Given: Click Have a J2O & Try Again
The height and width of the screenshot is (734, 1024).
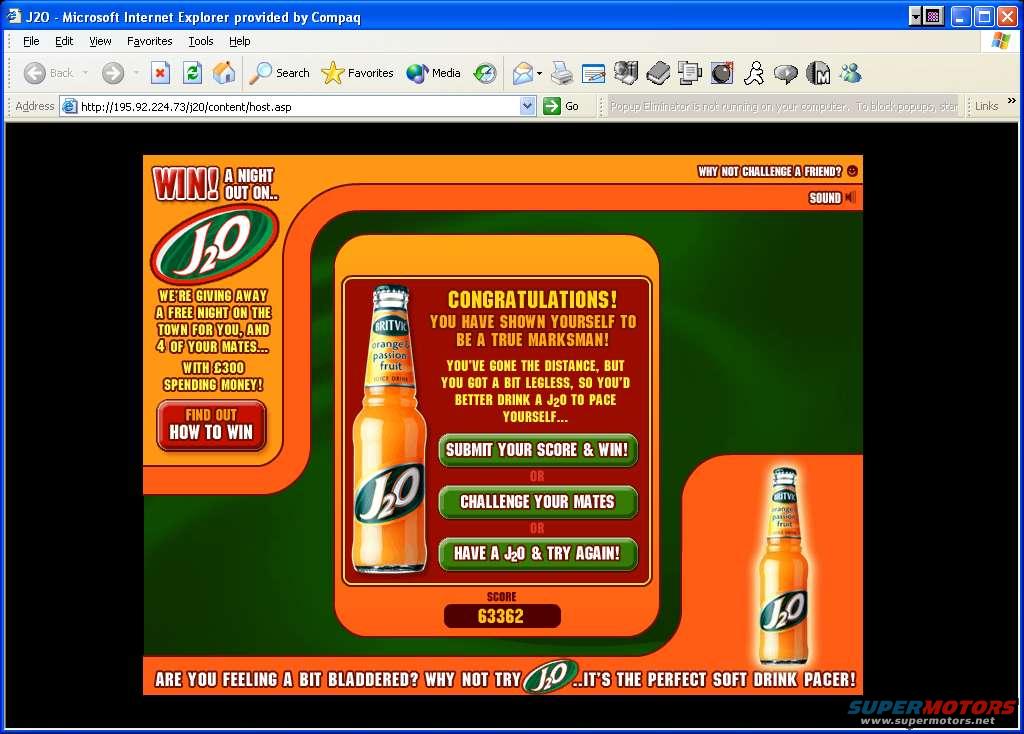Looking at the screenshot, I should (537, 553).
